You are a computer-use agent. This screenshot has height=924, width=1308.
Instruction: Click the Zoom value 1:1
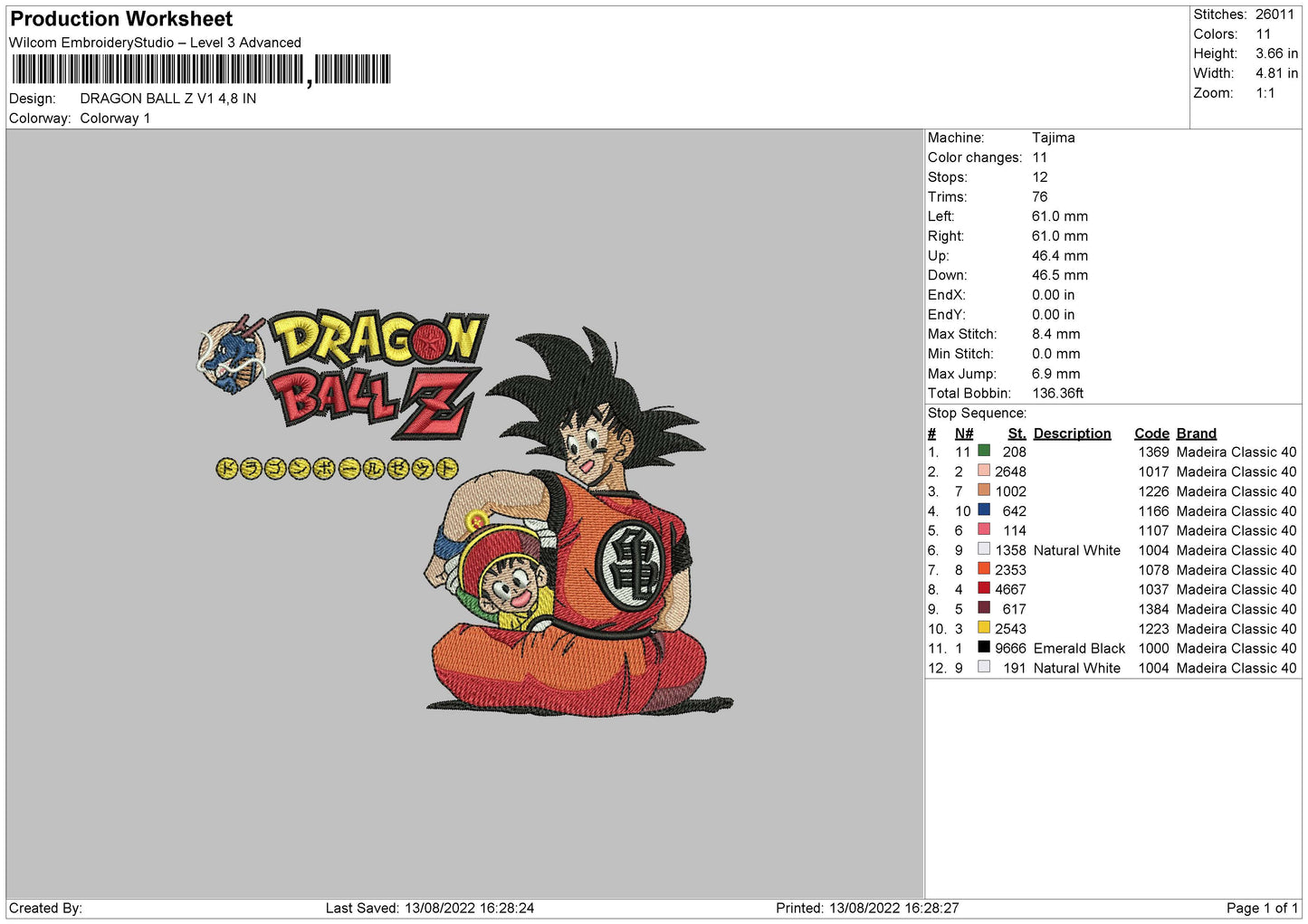[x=1265, y=93]
